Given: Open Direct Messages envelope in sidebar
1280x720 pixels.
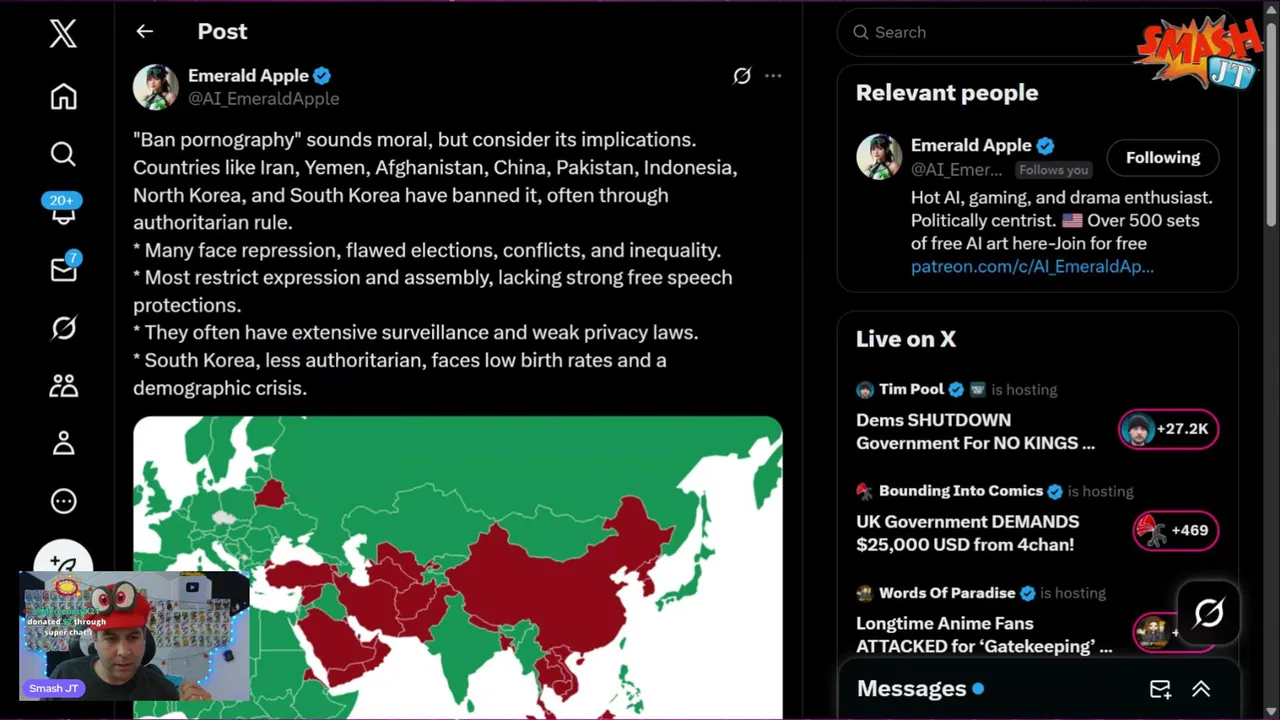Looking at the screenshot, I should click(63, 269).
